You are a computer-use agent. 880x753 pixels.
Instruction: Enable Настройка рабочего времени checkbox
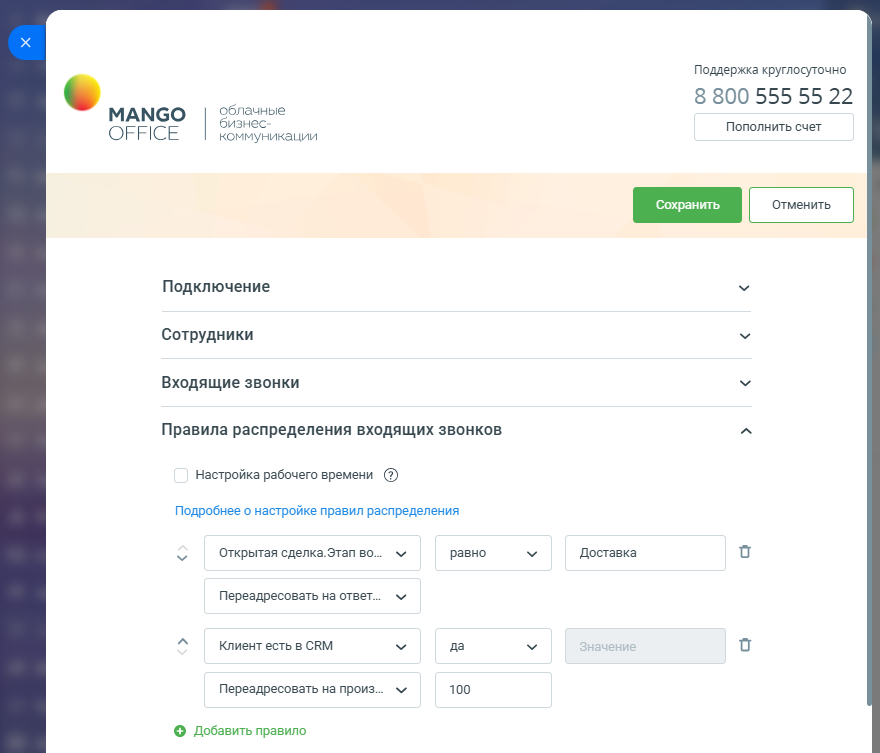pyautogui.click(x=181, y=475)
